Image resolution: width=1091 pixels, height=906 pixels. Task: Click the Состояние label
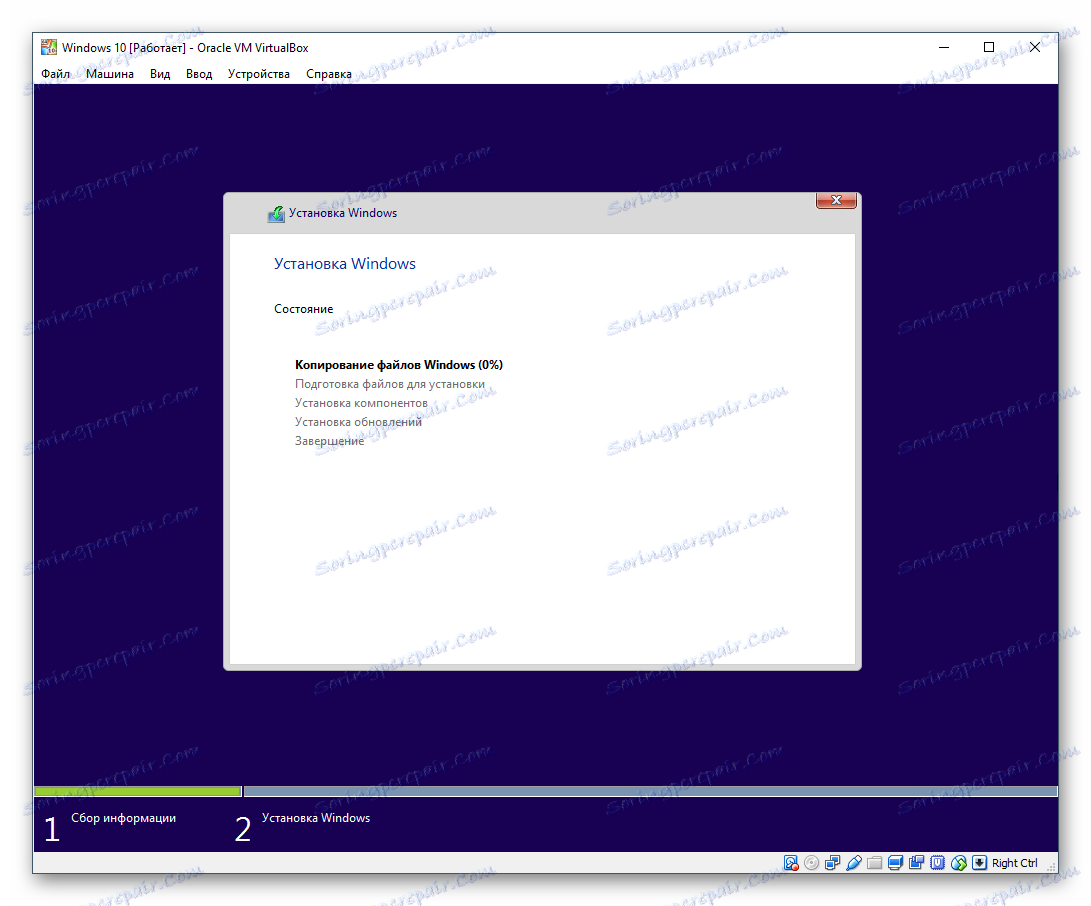(303, 309)
